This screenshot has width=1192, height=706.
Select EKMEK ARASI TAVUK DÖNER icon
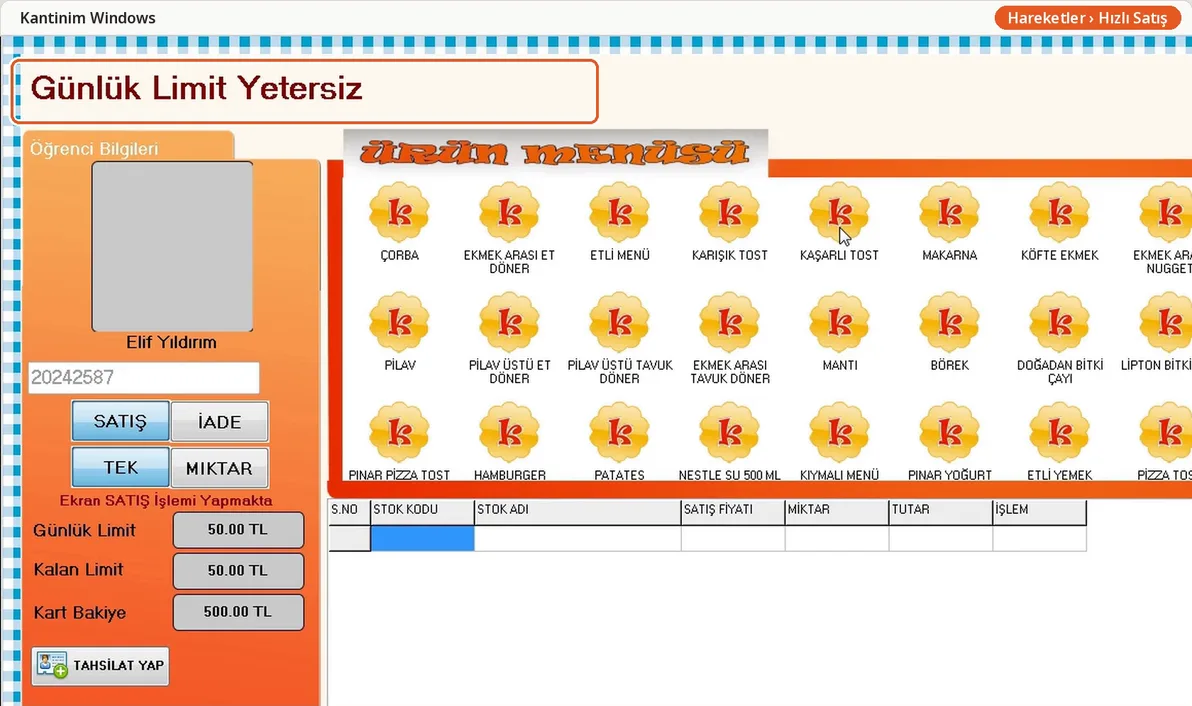pos(730,322)
